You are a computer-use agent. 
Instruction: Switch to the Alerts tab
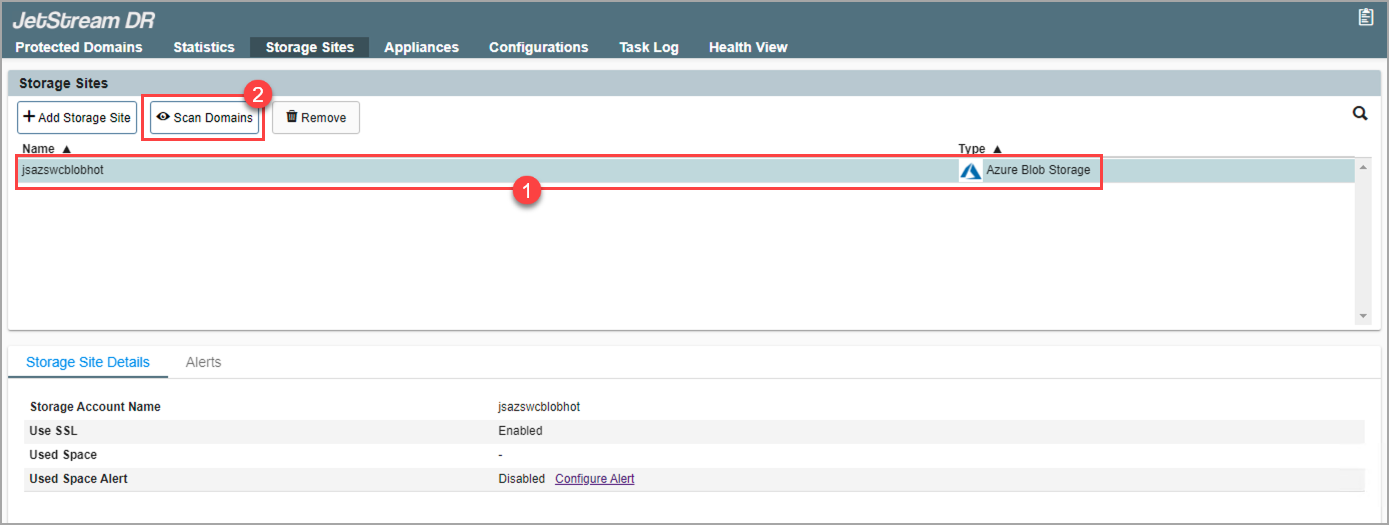(x=203, y=362)
